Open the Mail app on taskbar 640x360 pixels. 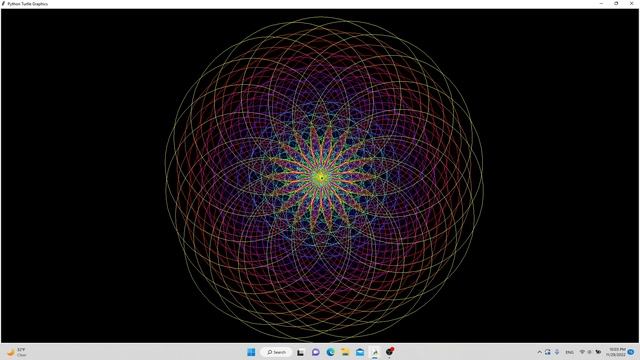click(x=360, y=352)
